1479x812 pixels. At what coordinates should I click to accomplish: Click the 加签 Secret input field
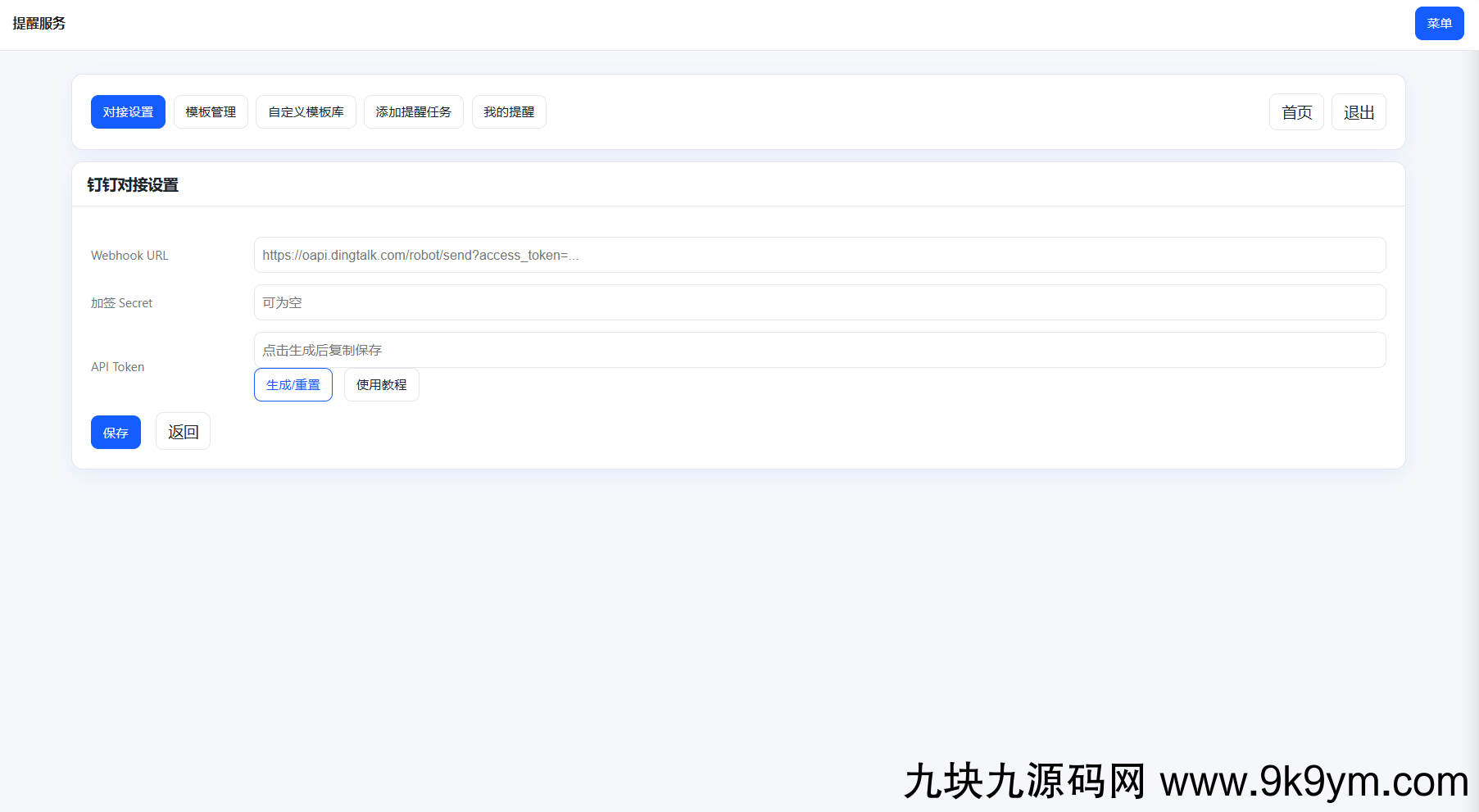pos(819,302)
